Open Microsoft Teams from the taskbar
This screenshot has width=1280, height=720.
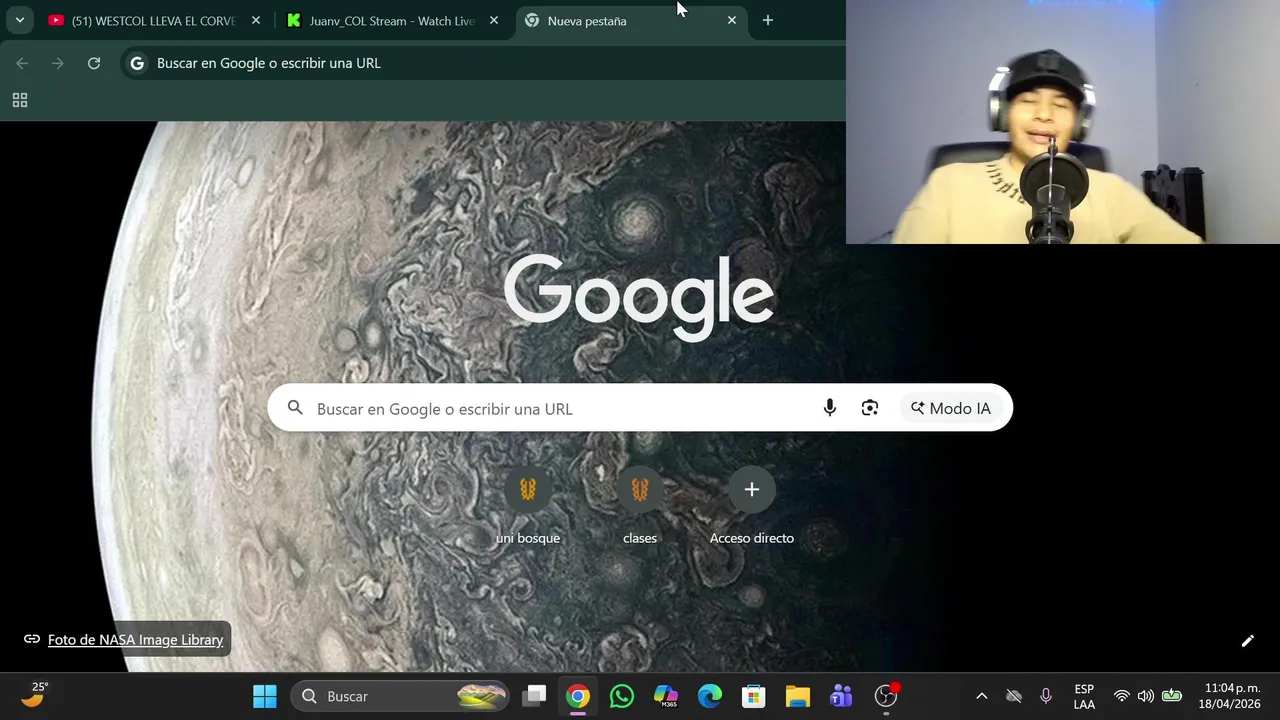pyautogui.click(x=841, y=696)
